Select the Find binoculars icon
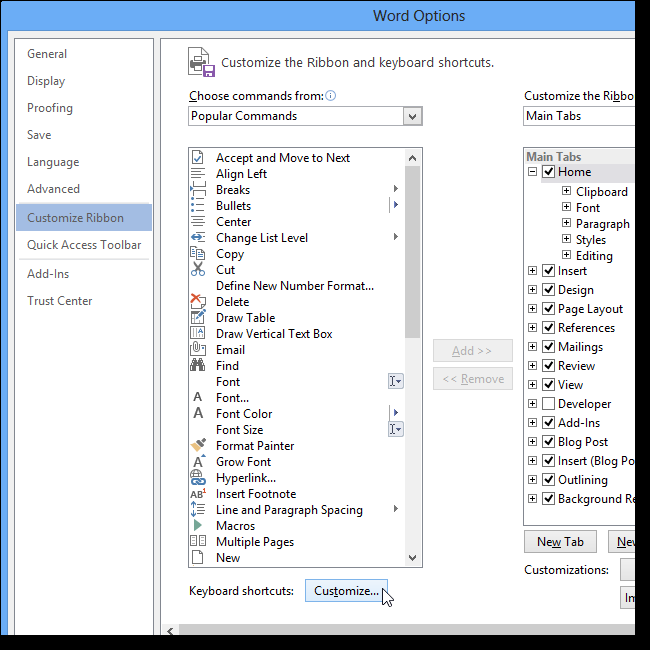 point(198,366)
